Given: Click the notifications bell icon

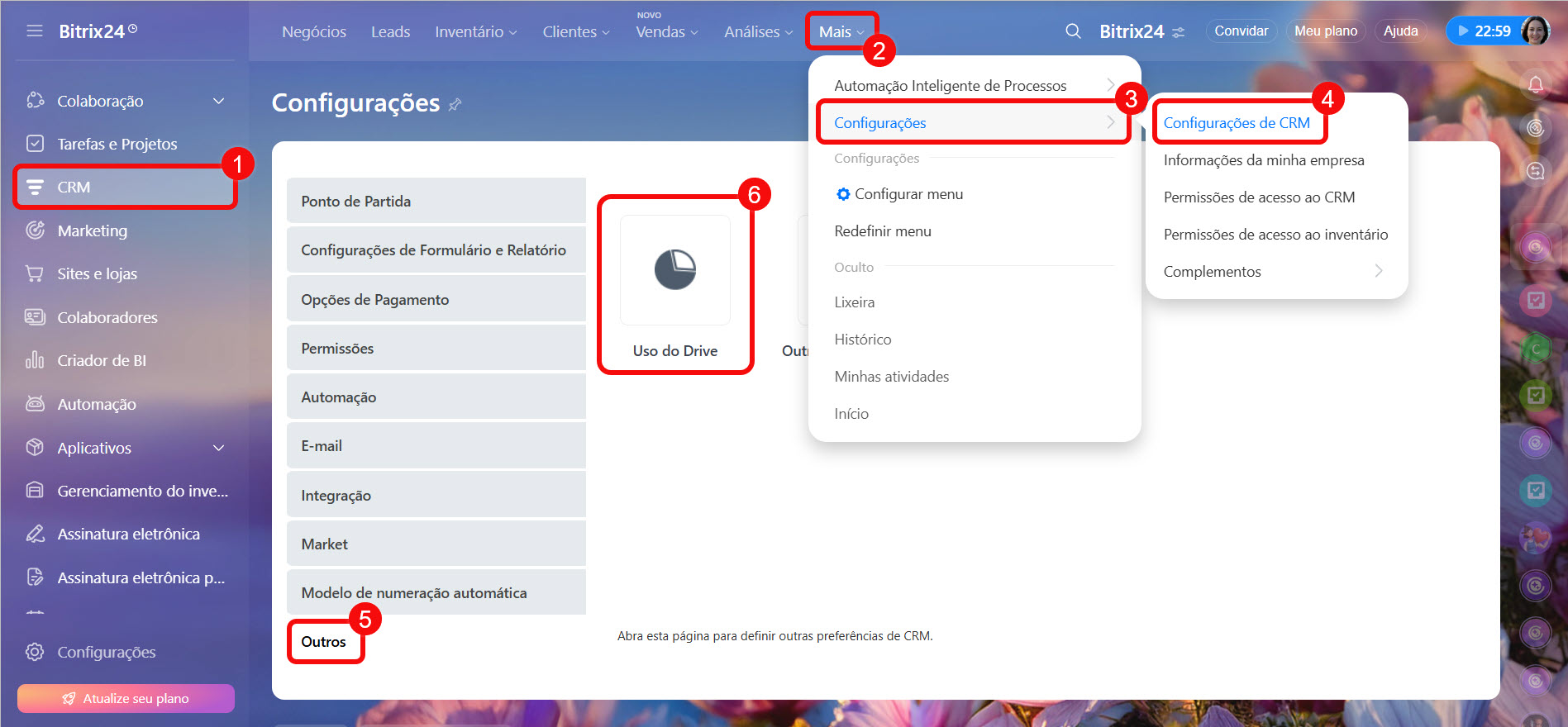Looking at the screenshot, I should coord(1535,84).
